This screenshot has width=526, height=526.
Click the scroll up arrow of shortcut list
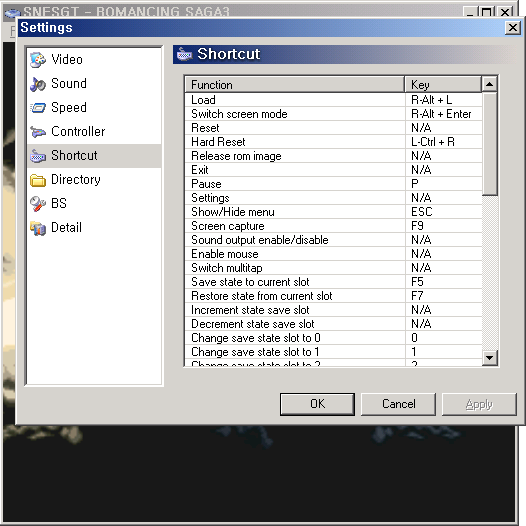point(489,84)
